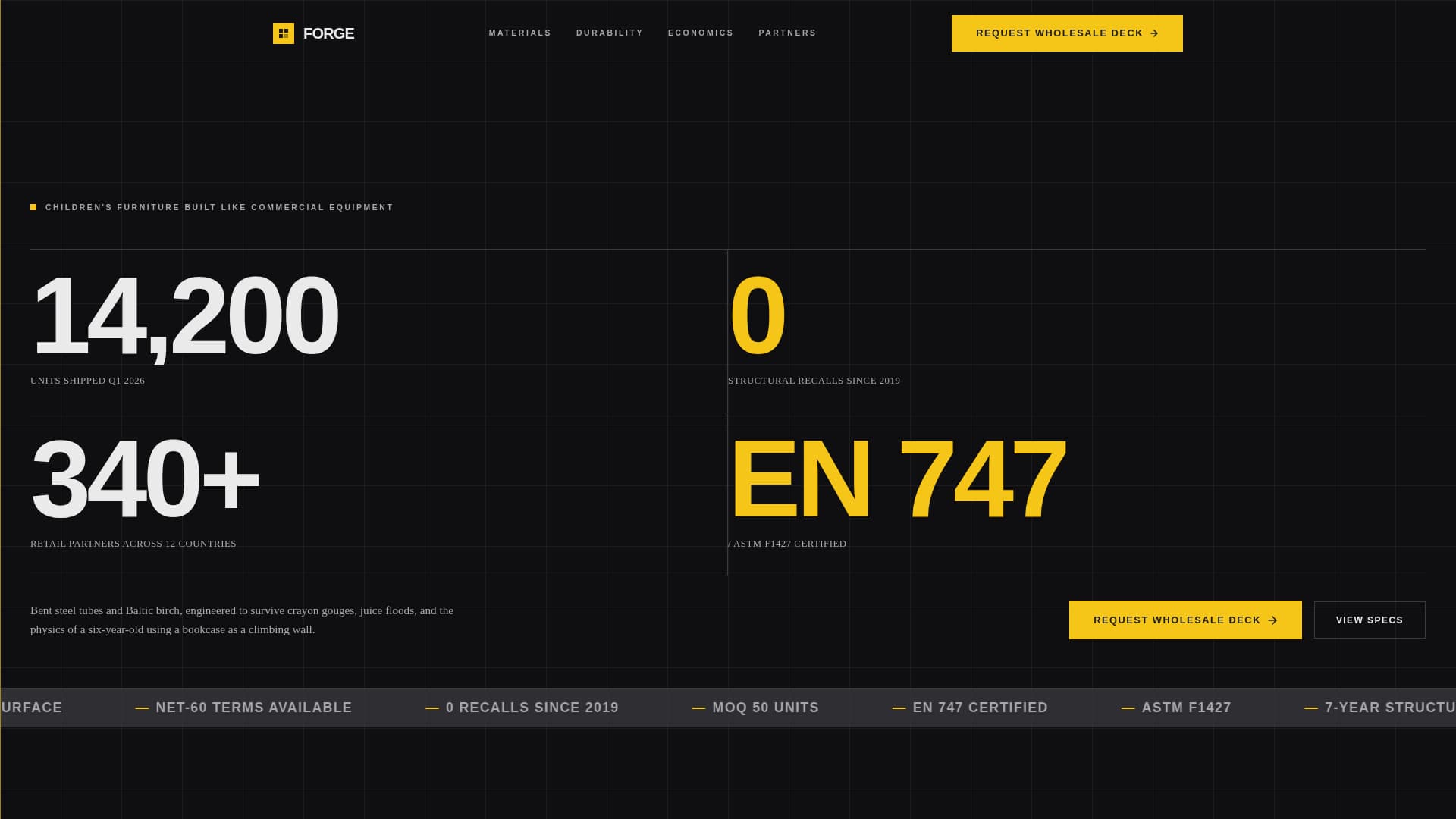Click the 340+ retail partners stat
The height and width of the screenshot is (819, 1456).
coord(146,478)
